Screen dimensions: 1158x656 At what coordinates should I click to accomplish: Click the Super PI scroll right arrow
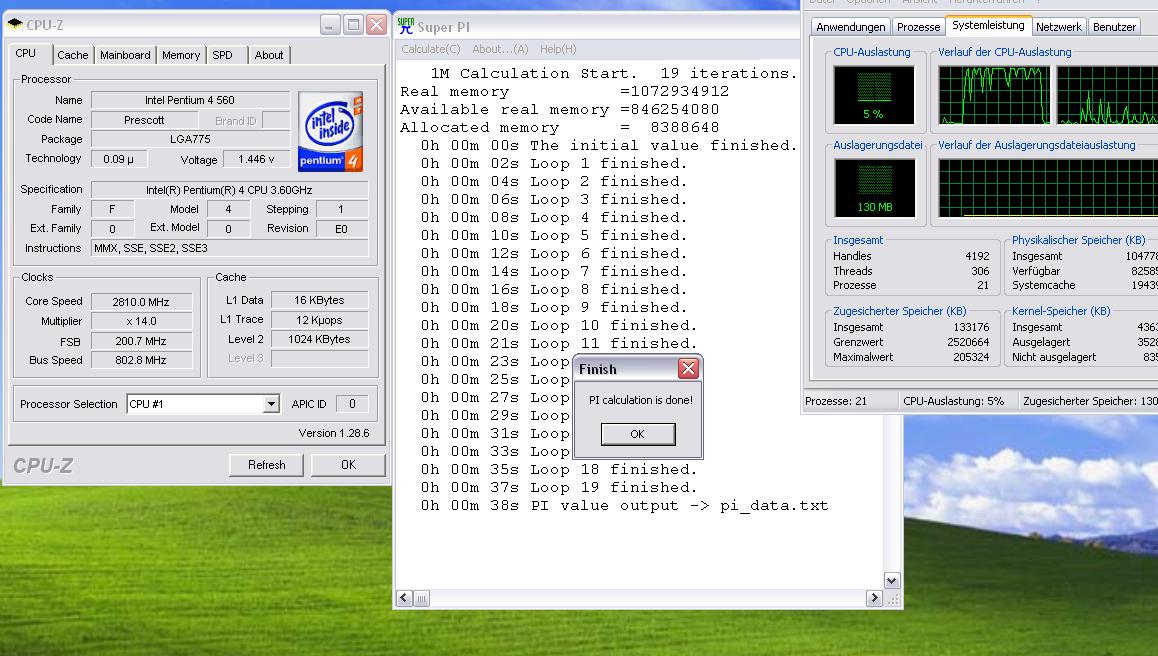tap(873, 598)
